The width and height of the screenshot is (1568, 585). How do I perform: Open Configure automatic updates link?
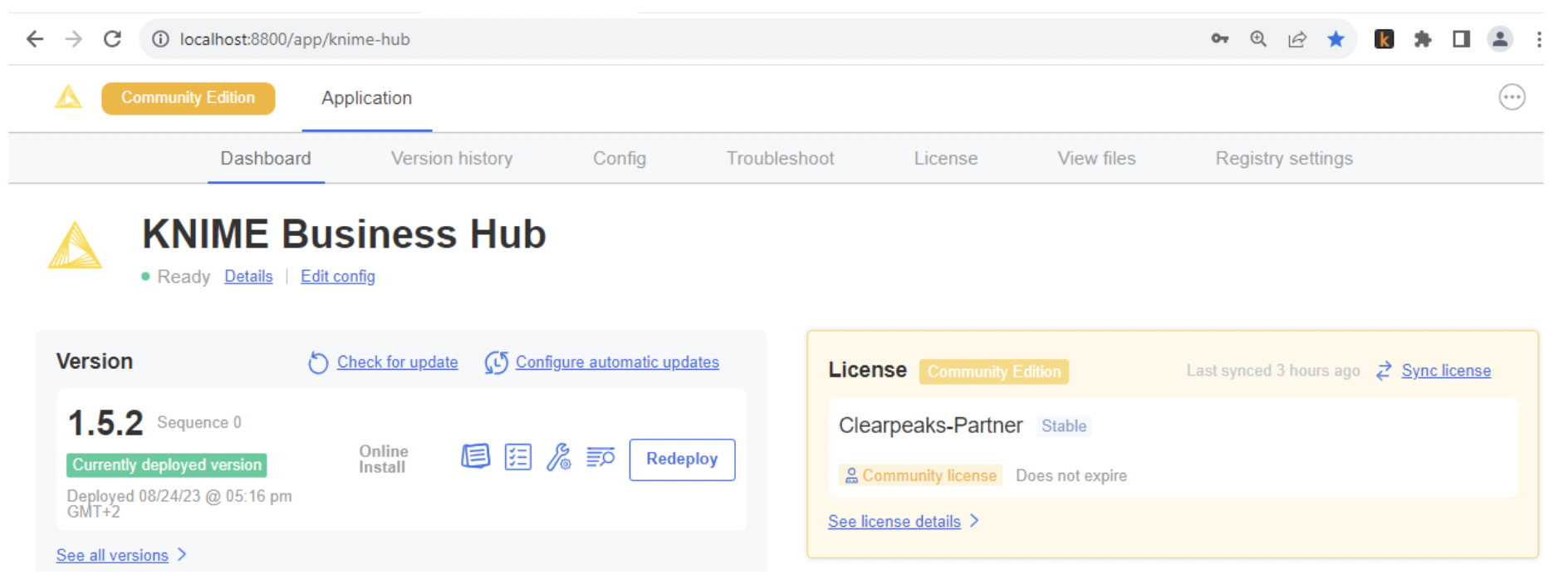[617, 362]
